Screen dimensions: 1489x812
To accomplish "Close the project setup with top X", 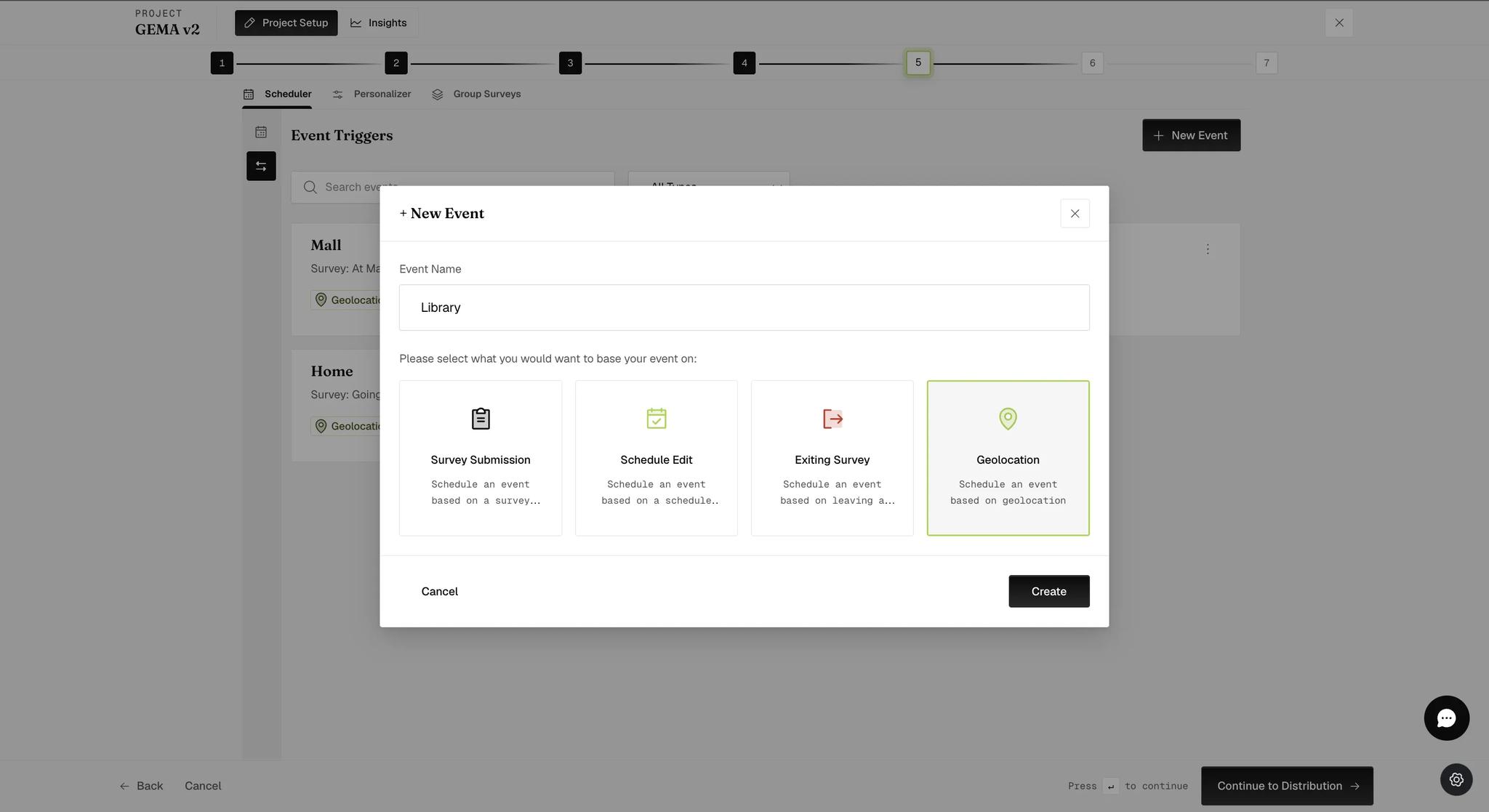I will pyautogui.click(x=1339, y=23).
